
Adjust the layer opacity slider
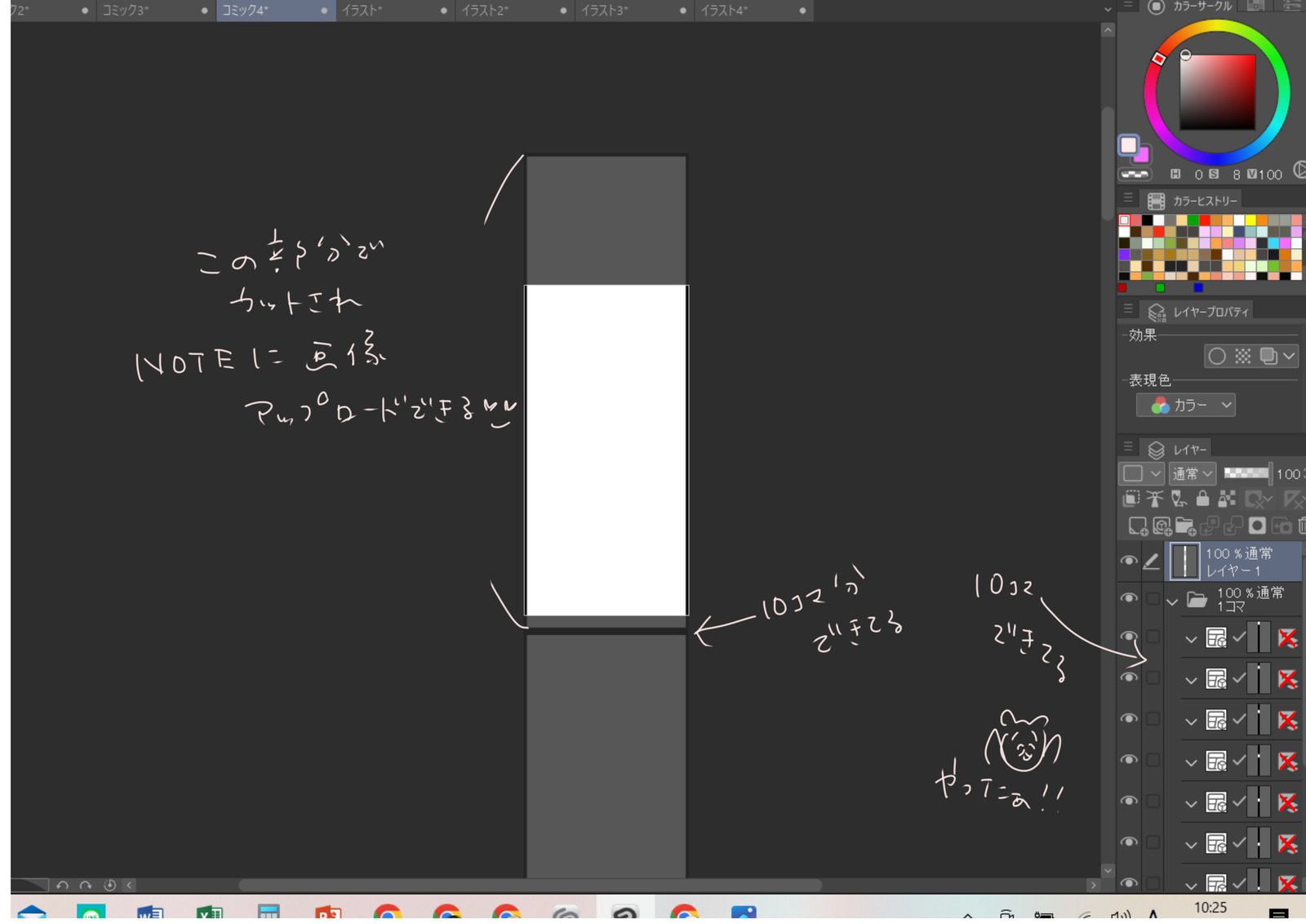click(x=1247, y=473)
